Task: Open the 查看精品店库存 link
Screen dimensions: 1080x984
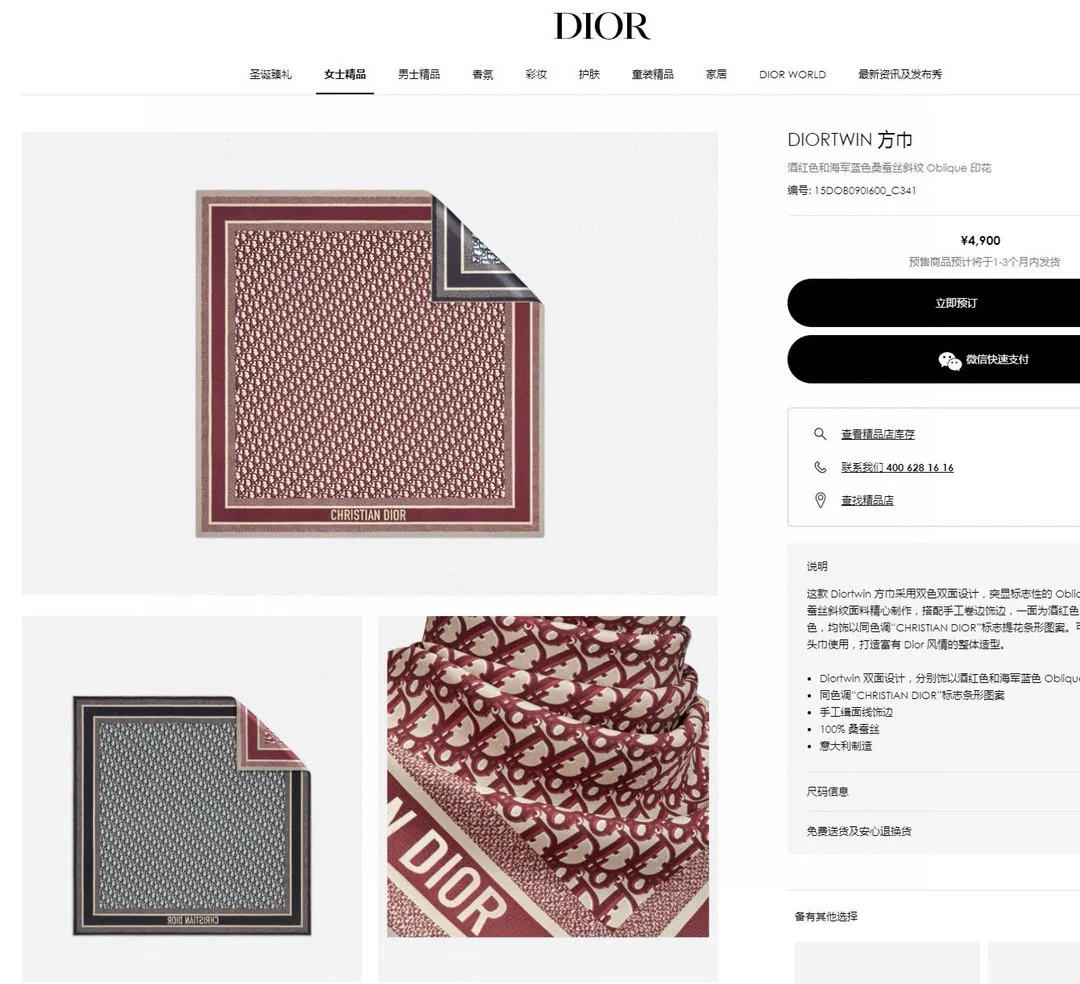Action: (x=878, y=435)
